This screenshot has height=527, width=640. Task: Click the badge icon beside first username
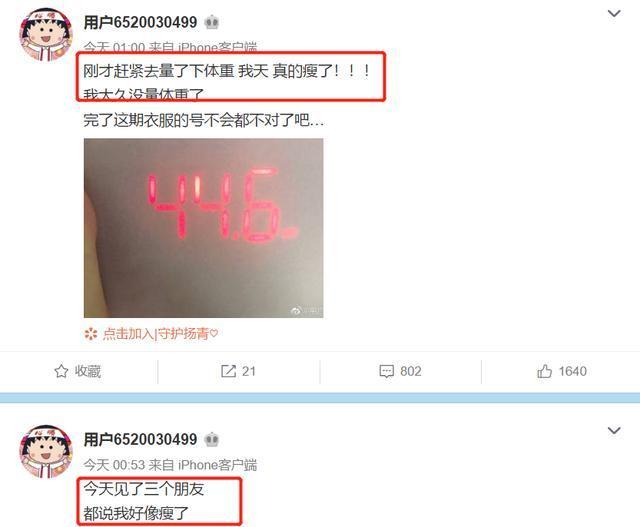pos(211,22)
